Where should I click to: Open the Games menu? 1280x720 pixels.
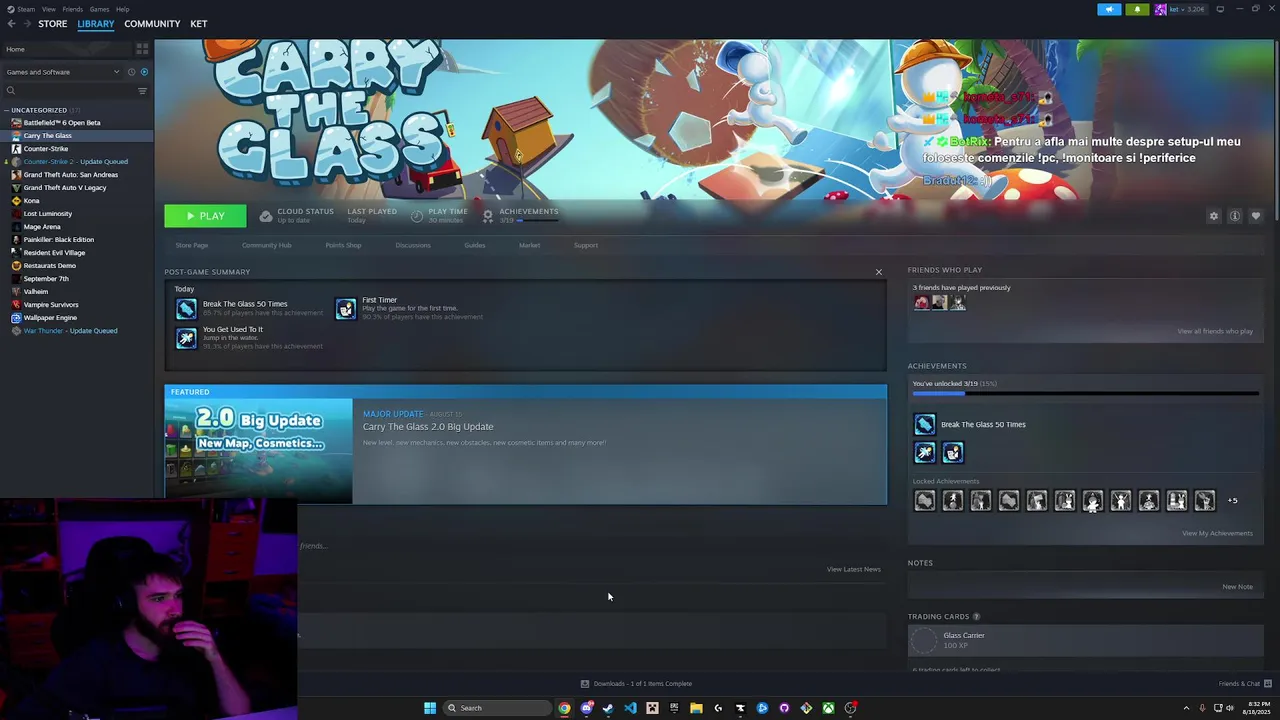tap(99, 9)
